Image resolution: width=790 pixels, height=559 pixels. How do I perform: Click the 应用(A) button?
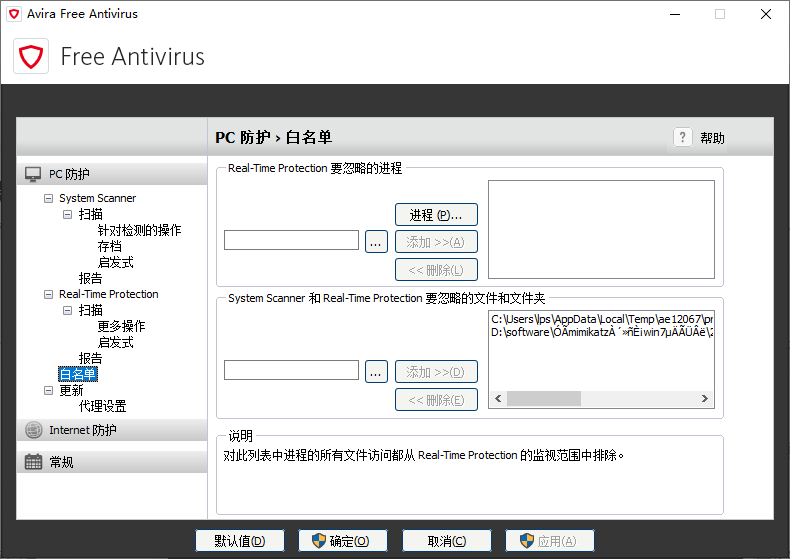pos(550,541)
